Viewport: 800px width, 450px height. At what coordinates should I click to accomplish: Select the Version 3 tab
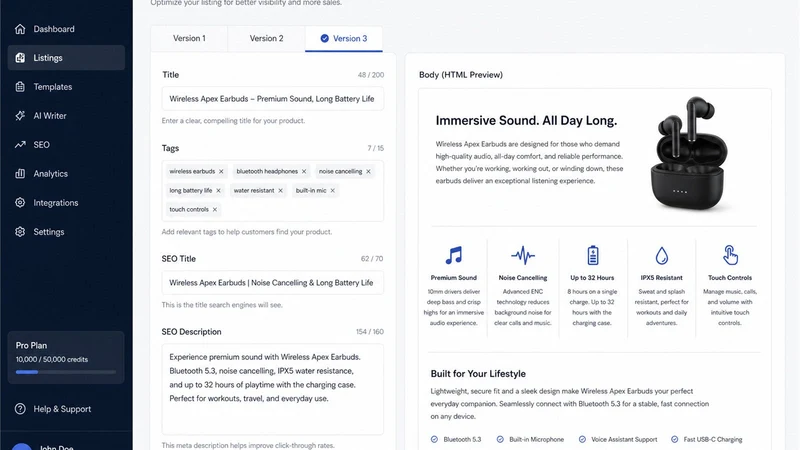[x=344, y=38]
